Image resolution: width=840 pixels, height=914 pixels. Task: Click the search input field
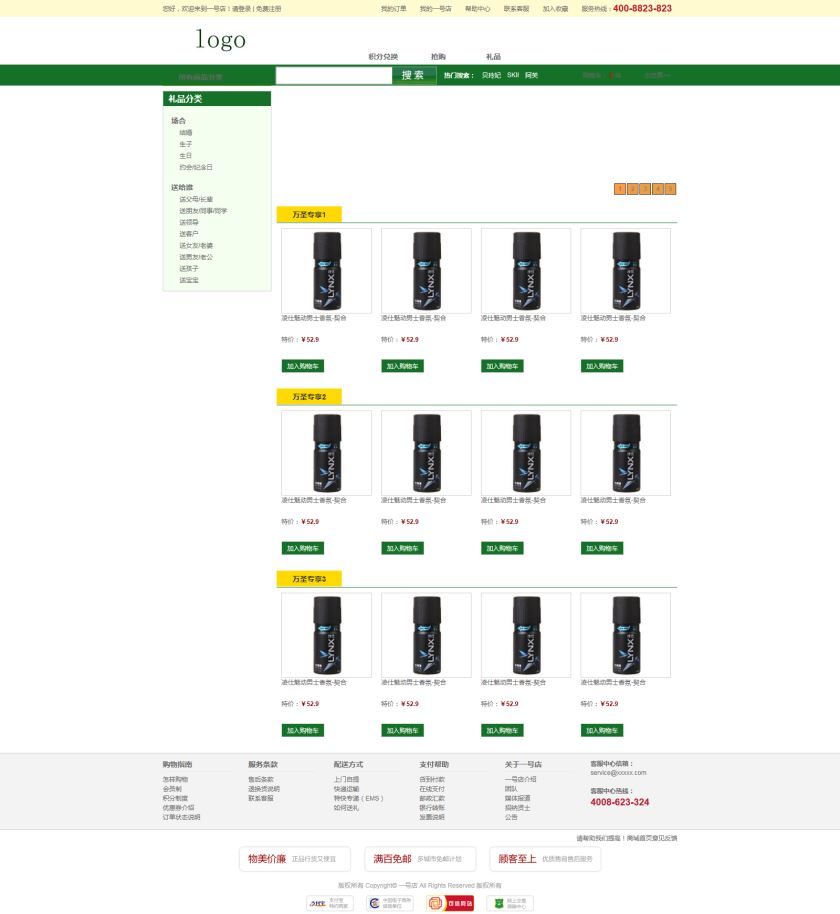(333, 75)
